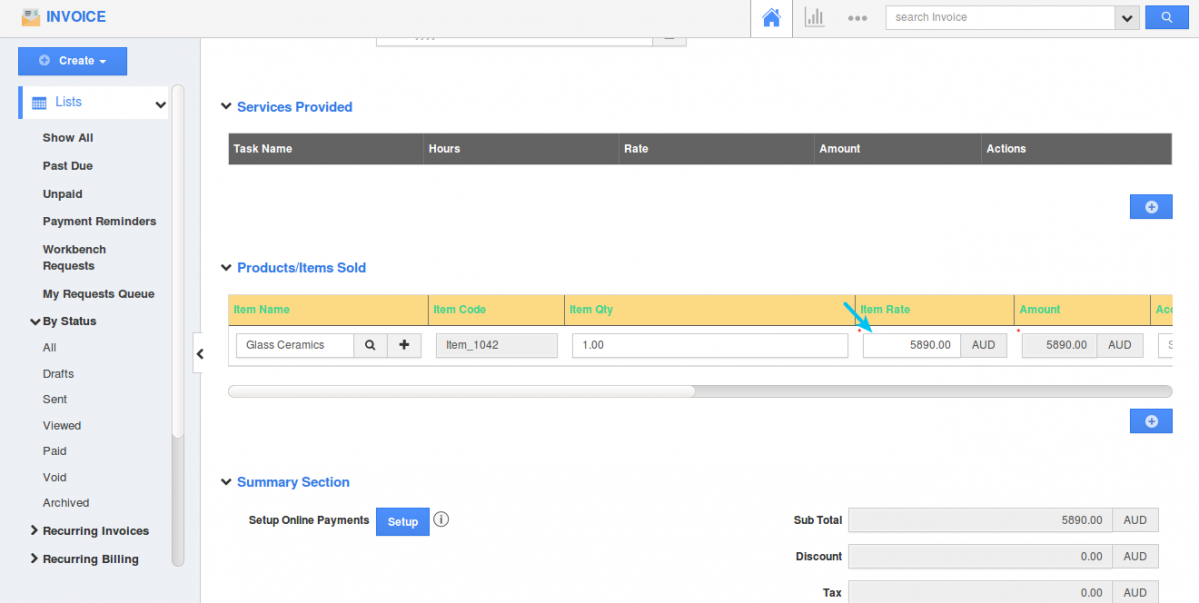The image size is (1199, 603).
Task: Show Drafts status invoices
Action: (x=58, y=374)
